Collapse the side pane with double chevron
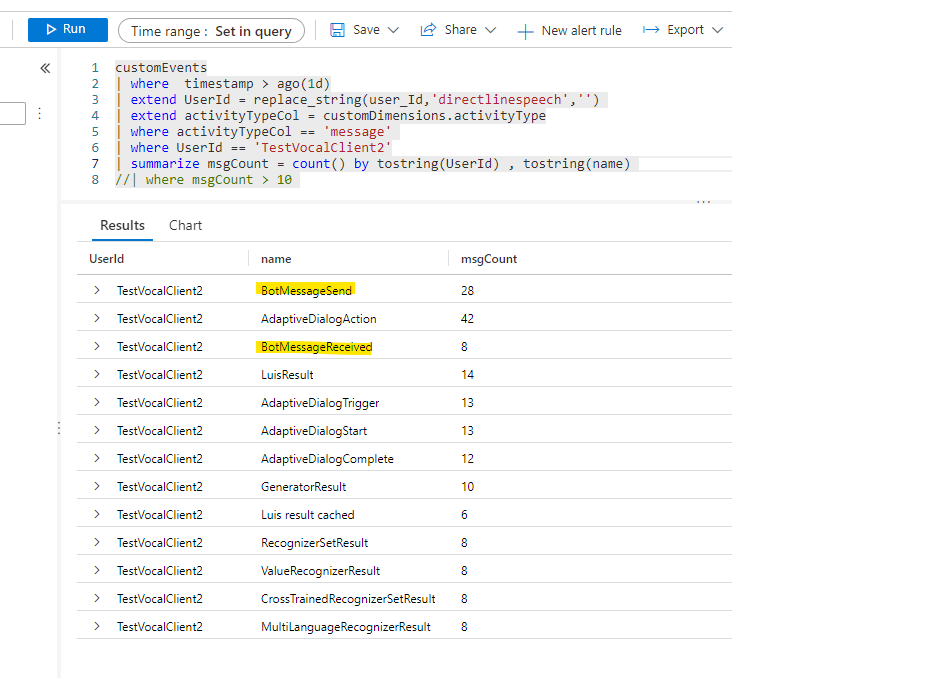This screenshot has height=678, width=941. pos(45,68)
